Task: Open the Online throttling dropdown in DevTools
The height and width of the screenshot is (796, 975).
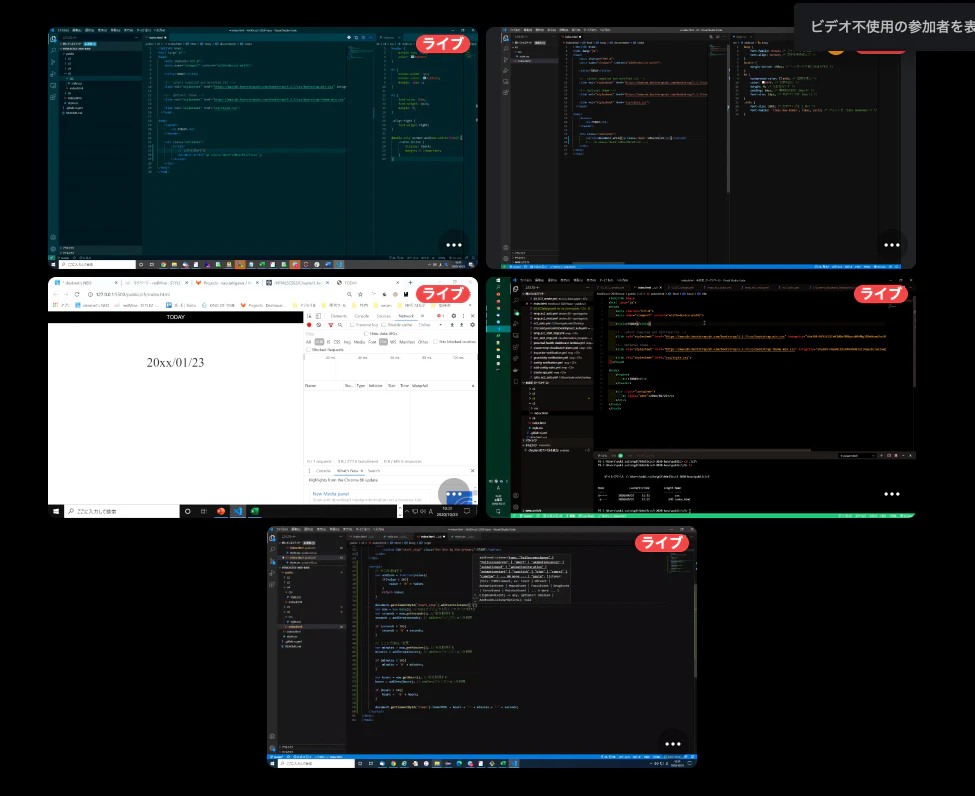Action: [x=429, y=325]
